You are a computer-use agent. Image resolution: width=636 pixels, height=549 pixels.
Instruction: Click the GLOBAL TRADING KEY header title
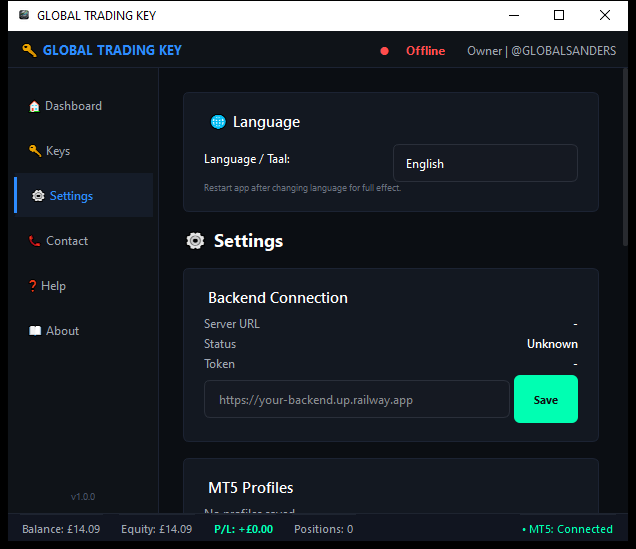112,50
